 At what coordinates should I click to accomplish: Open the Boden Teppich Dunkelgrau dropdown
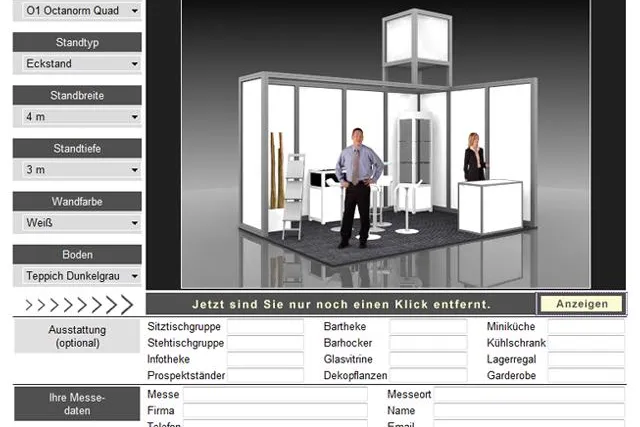[x=81, y=276]
